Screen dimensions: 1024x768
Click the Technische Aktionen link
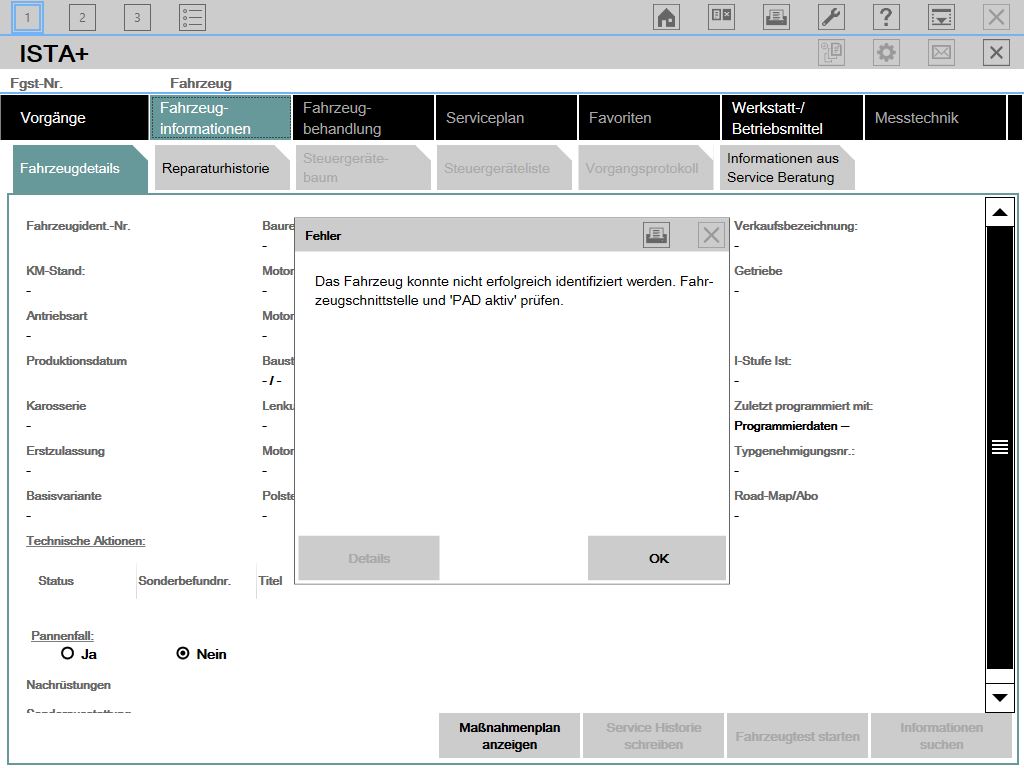tap(86, 541)
